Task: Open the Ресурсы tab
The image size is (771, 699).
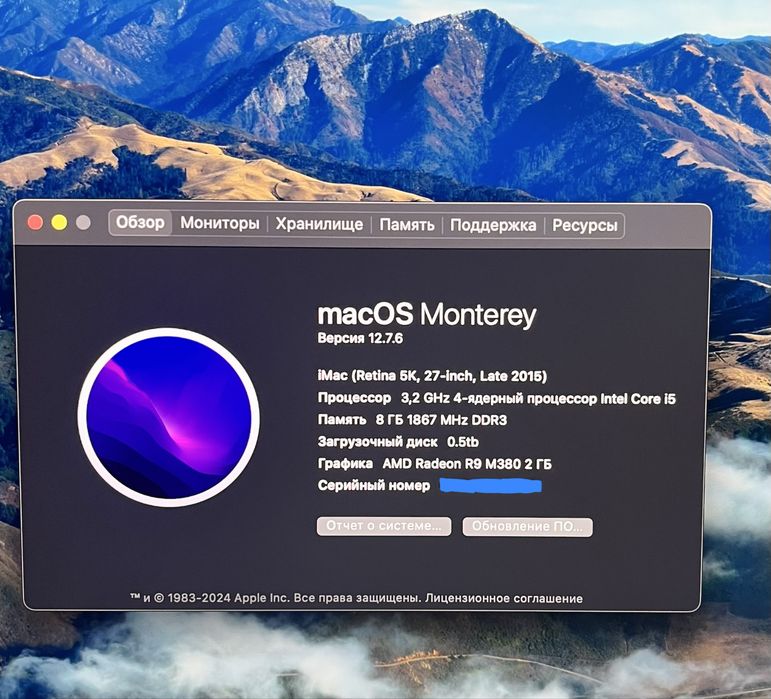Action: click(584, 226)
